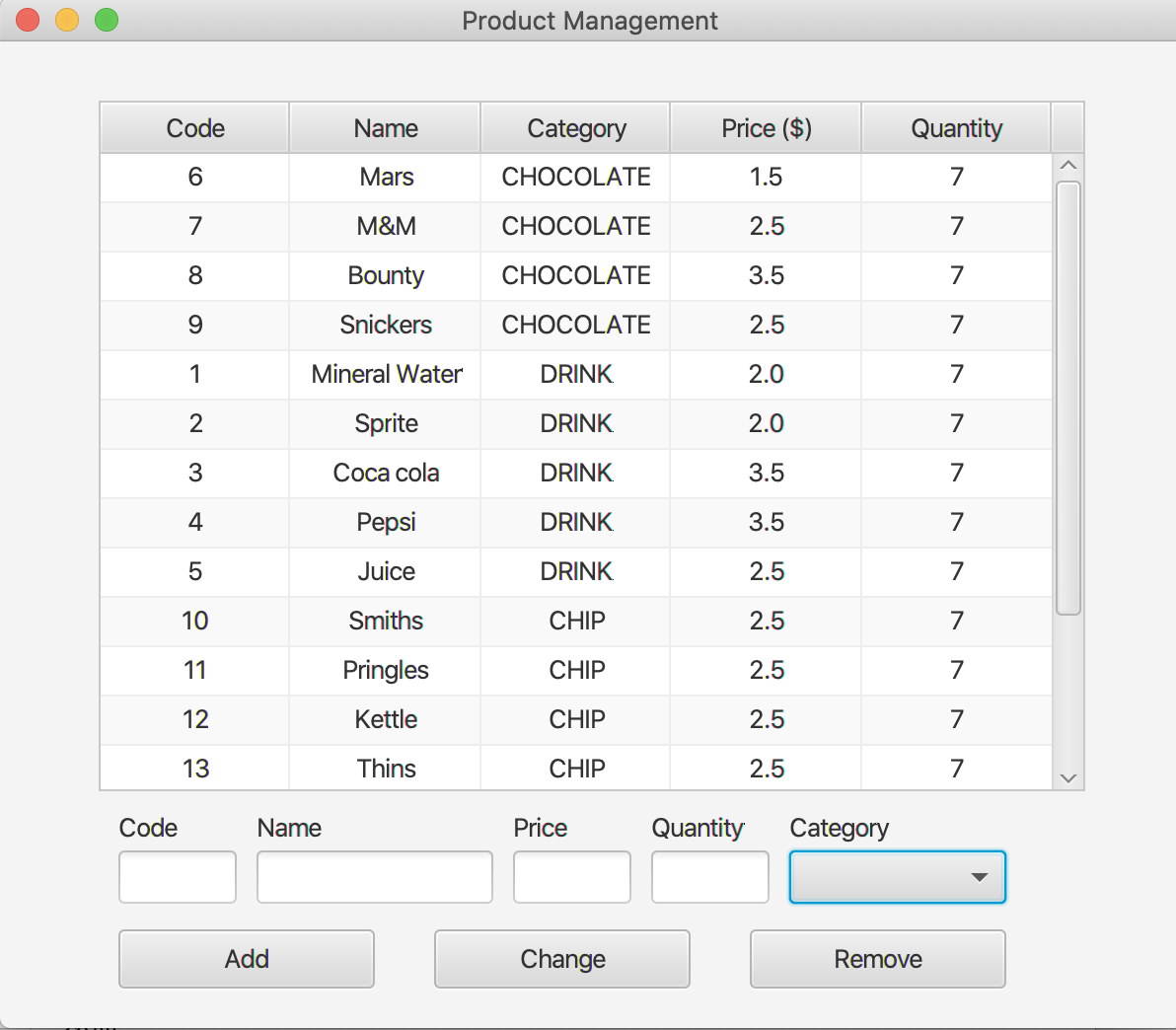This screenshot has width=1176, height=1030.
Task: Sort by the Price ($) column header
Action: pos(767,128)
